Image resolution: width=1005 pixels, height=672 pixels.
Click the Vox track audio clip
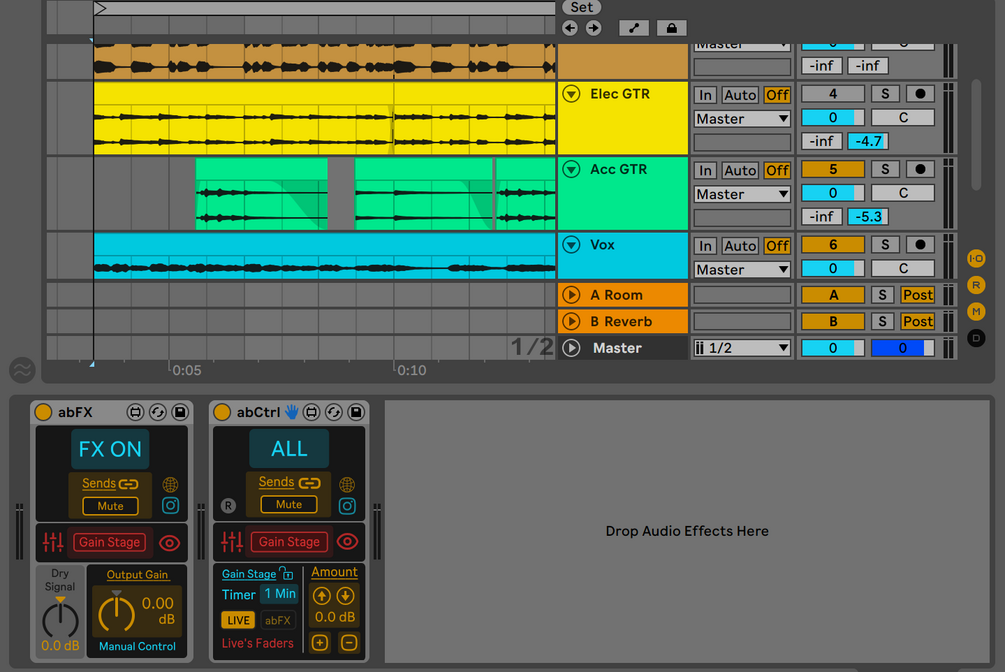pyautogui.click(x=324, y=256)
